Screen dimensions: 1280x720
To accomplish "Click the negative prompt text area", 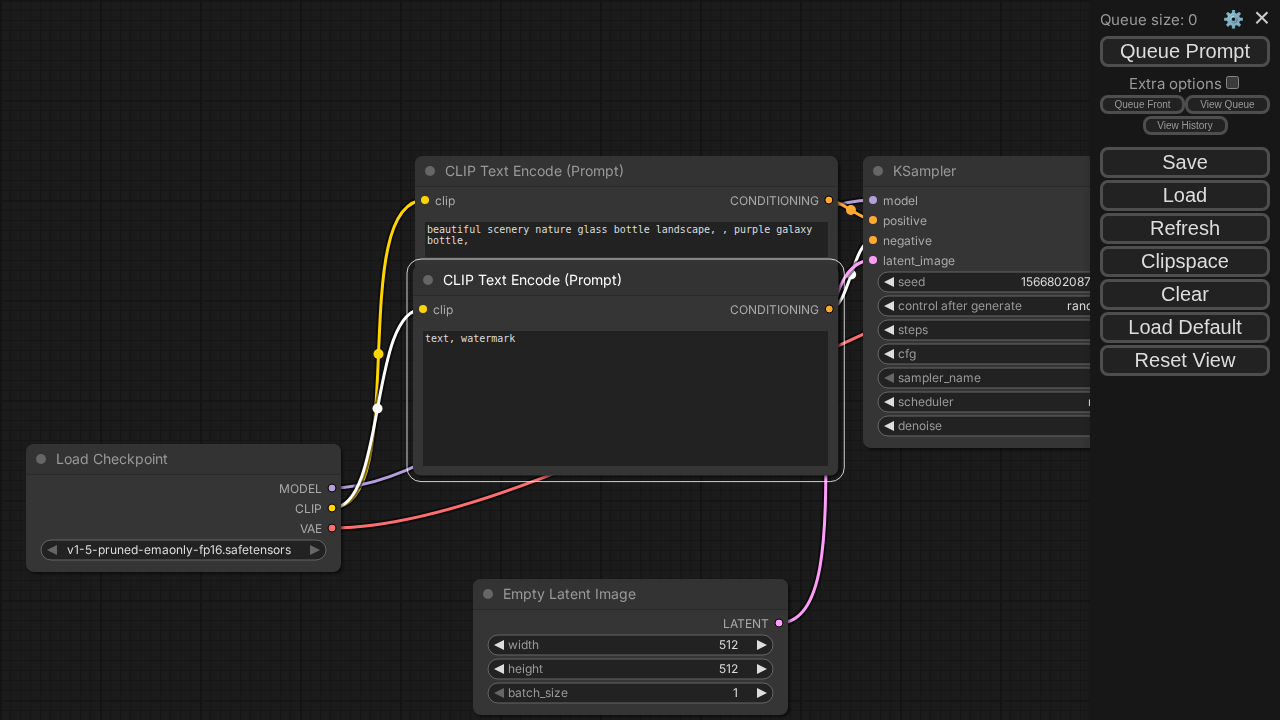I will (625, 398).
